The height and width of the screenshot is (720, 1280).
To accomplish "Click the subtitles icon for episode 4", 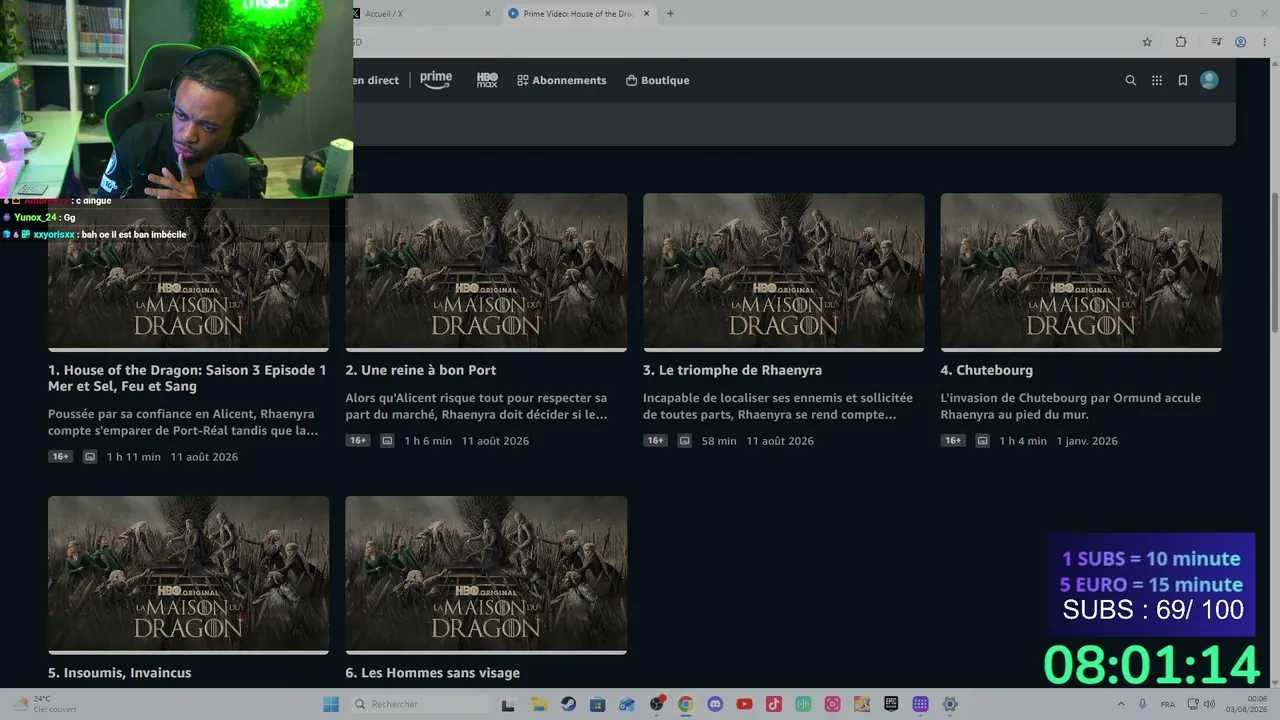I will 982,441.
